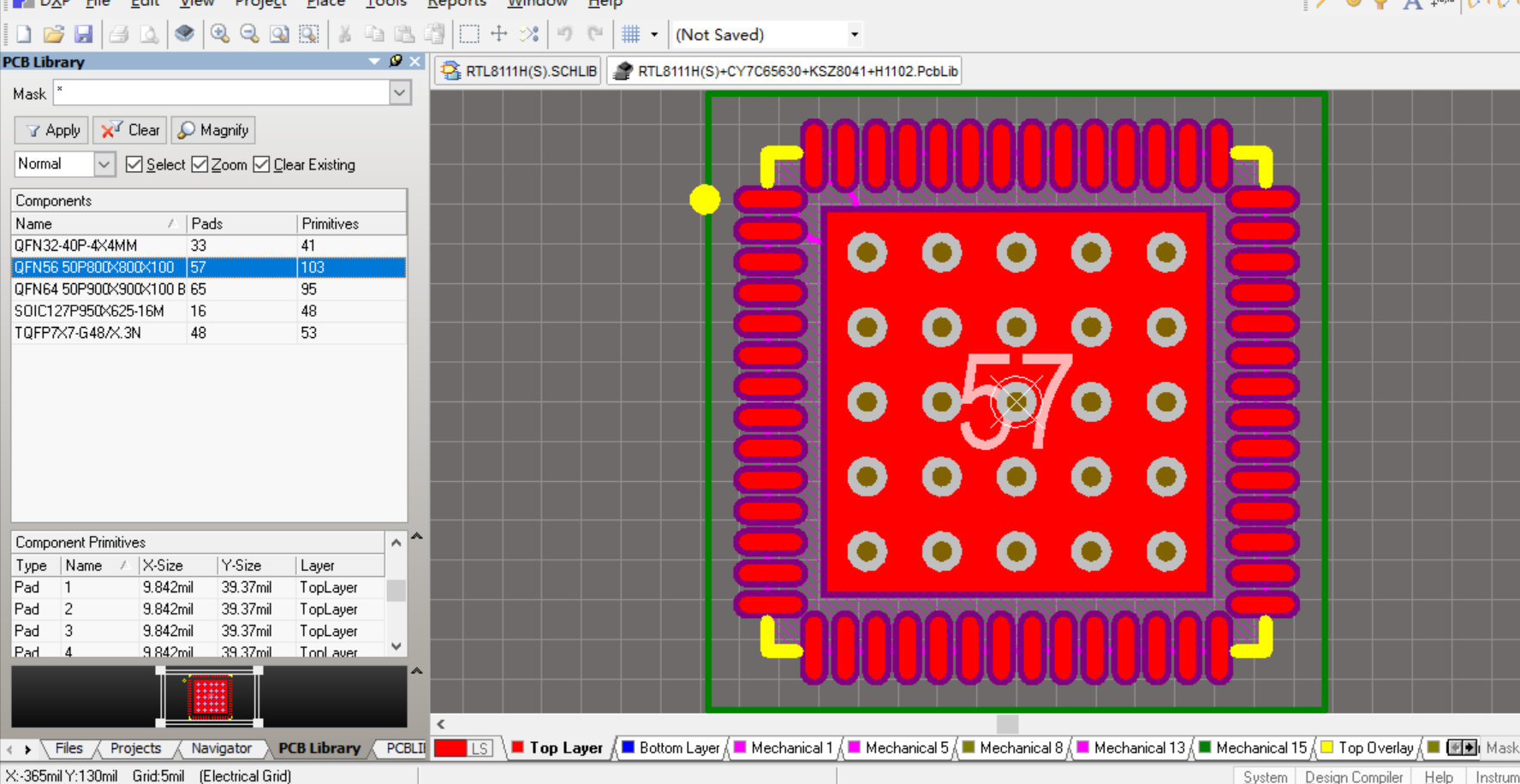Viewport: 1520px width, 784px height.
Task: Sort components by the Pads column header
Action: tap(241, 223)
